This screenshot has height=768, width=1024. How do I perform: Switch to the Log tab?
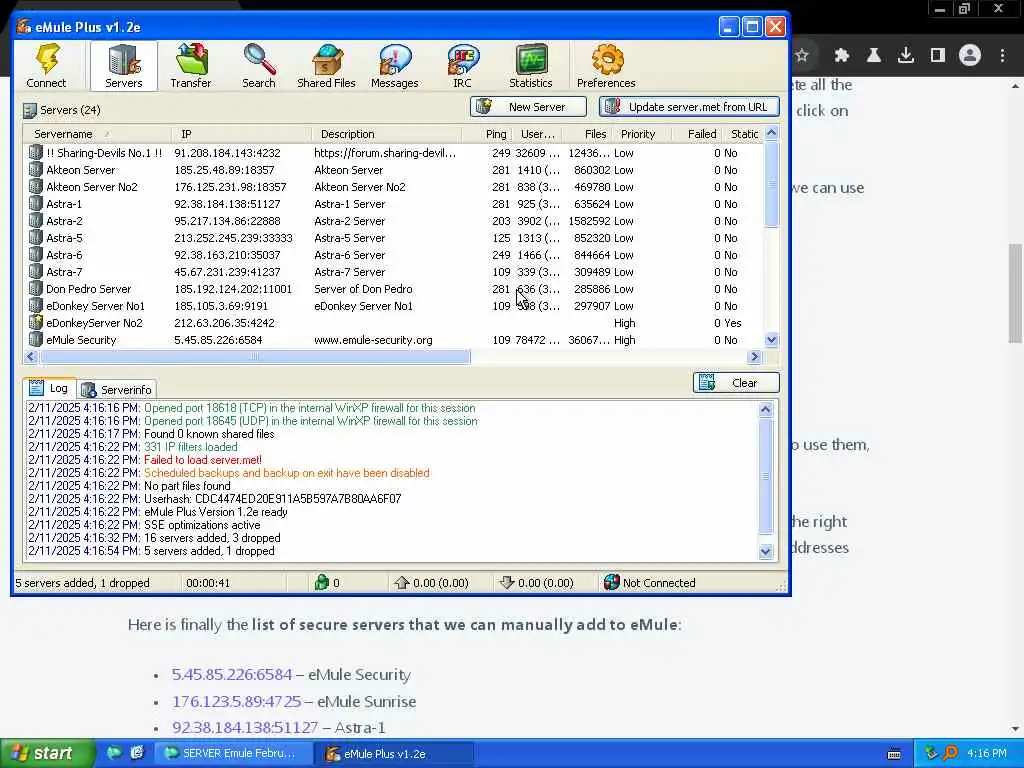pos(50,388)
